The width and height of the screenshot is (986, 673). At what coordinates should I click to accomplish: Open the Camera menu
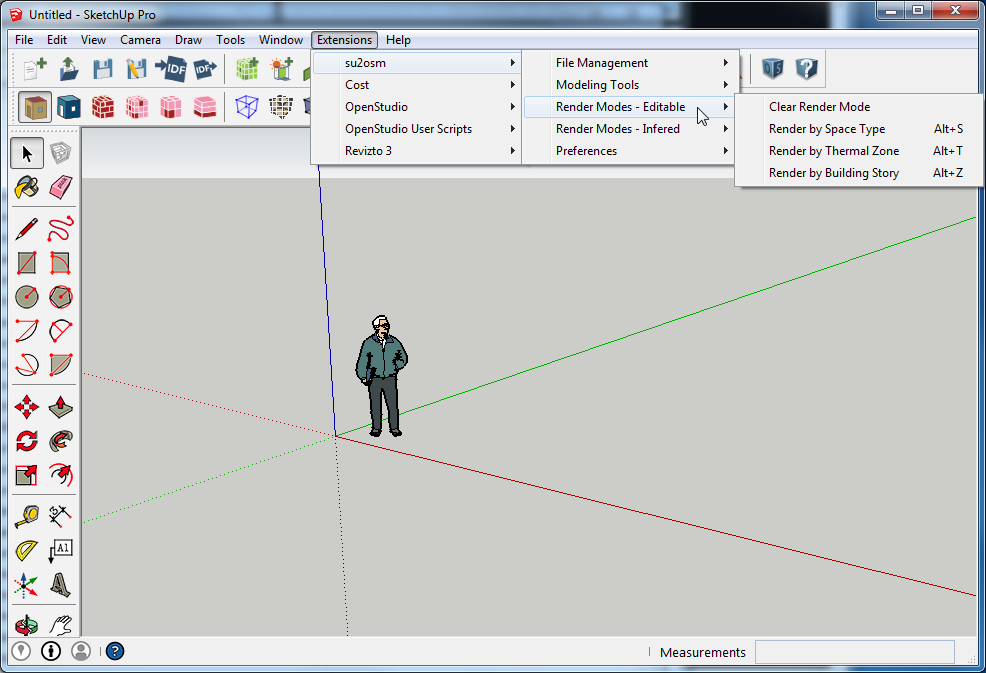tap(140, 40)
